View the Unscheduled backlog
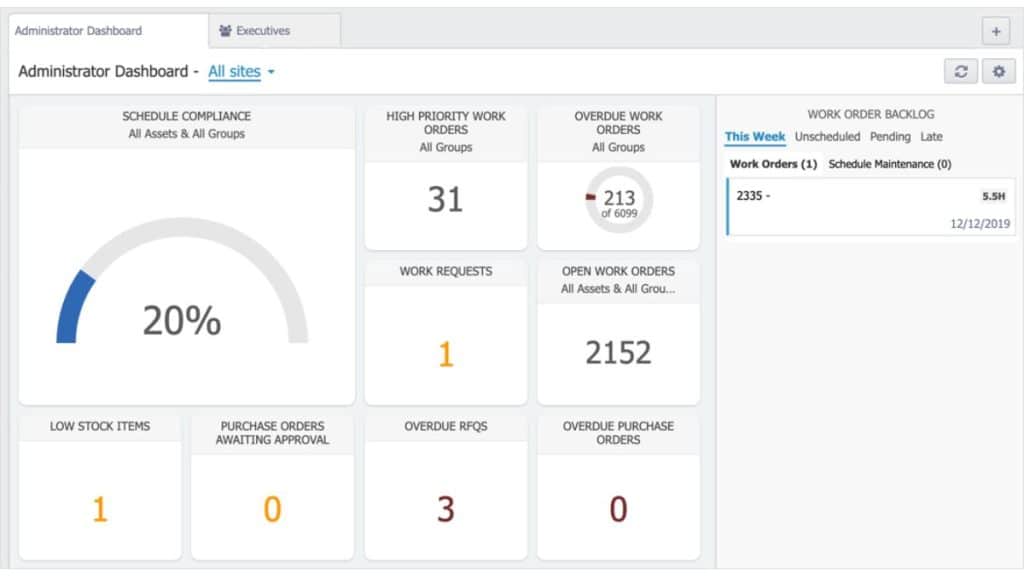 pyautogui.click(x=827, y=137)
